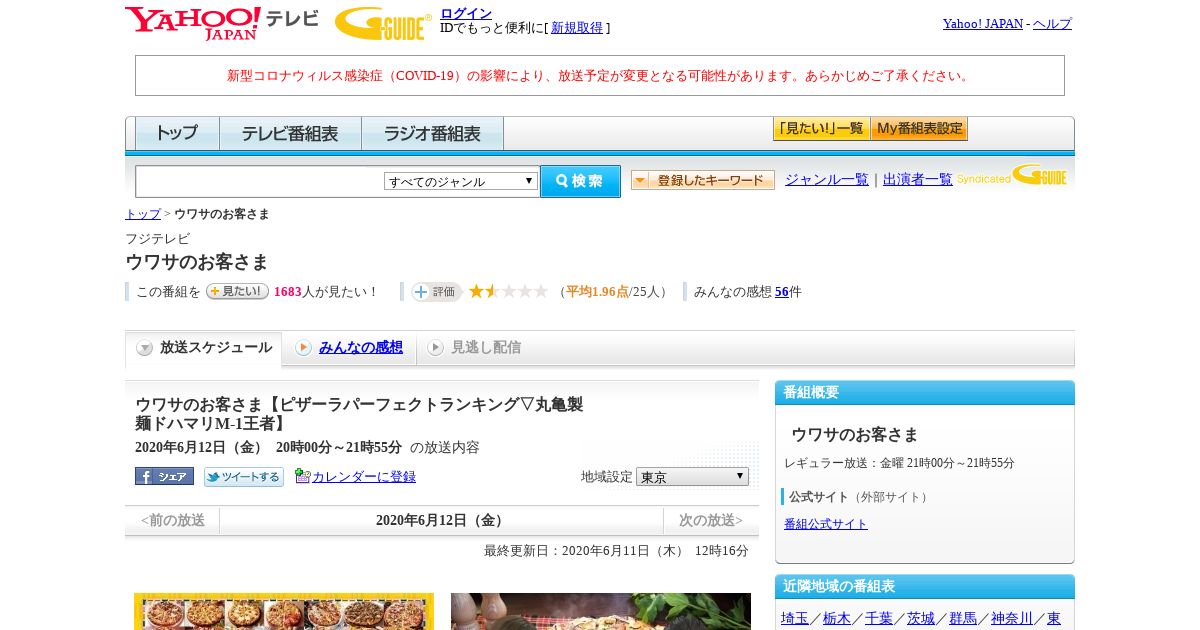Tweet this program with ツイートする

(244, 477)
